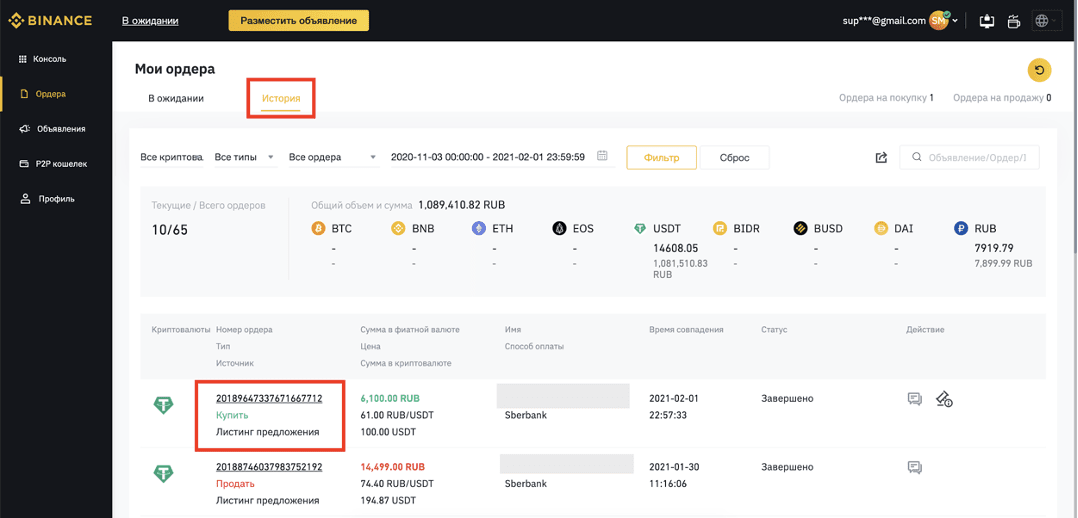Screen dimensions: 1078x518
Task: Switch to the История tab
Action: [x=281, y=98]
